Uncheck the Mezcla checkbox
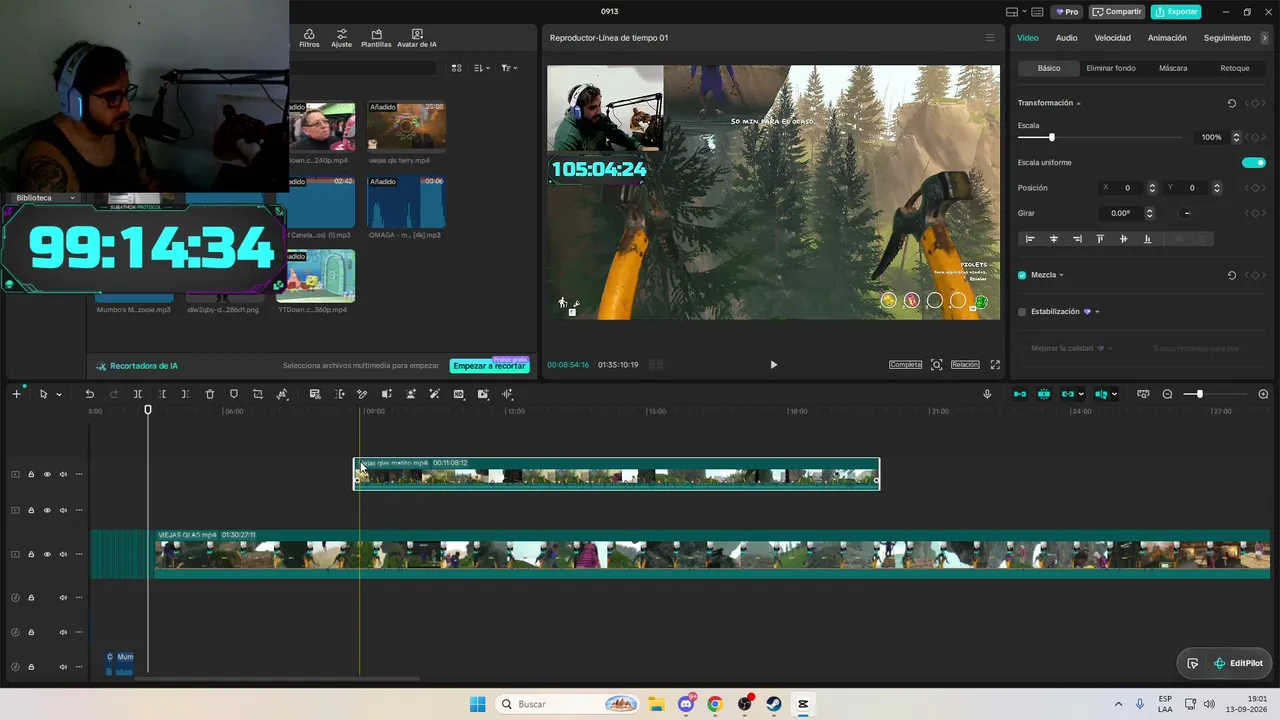The height and width of the screenshot is (720, 1280). pos(1022,275)
